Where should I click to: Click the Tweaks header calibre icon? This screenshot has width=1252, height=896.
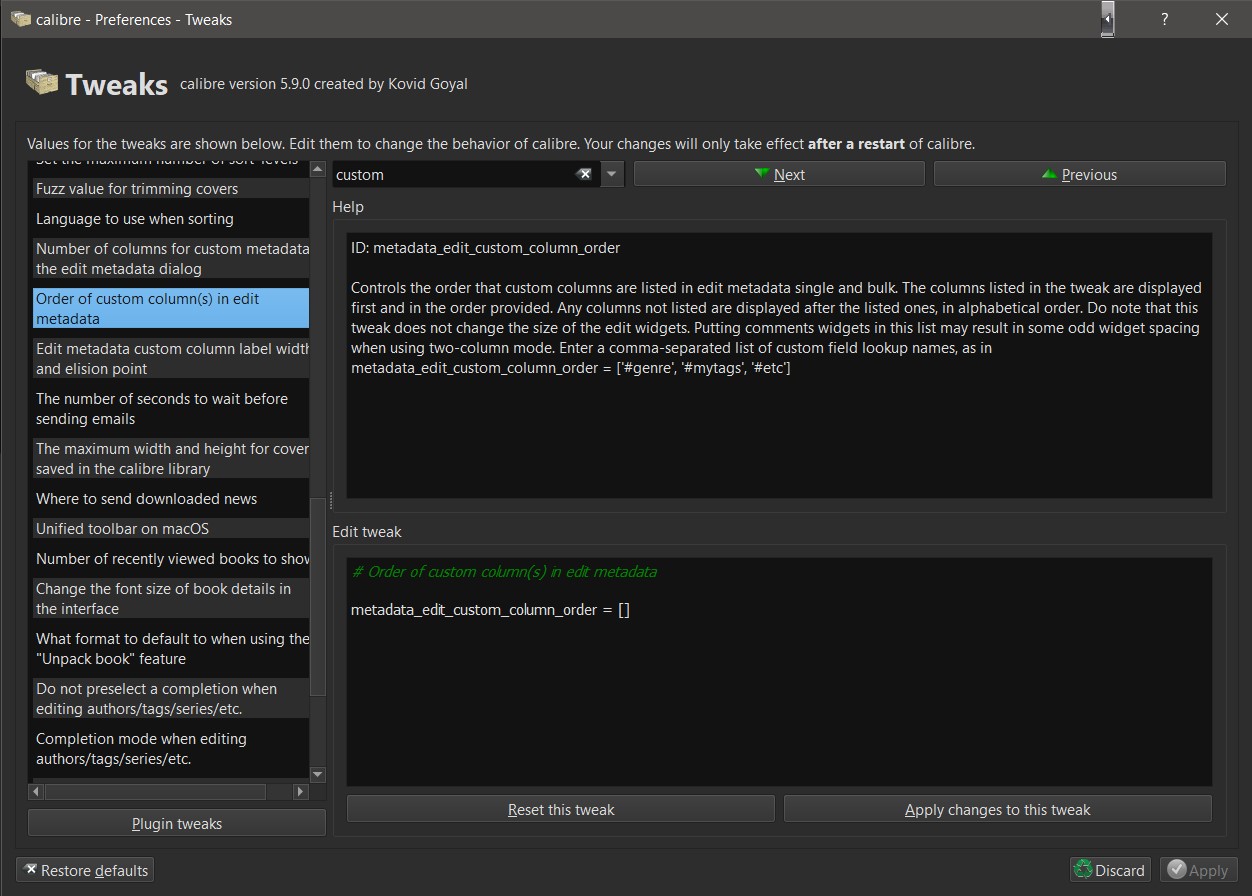(42, 83)
